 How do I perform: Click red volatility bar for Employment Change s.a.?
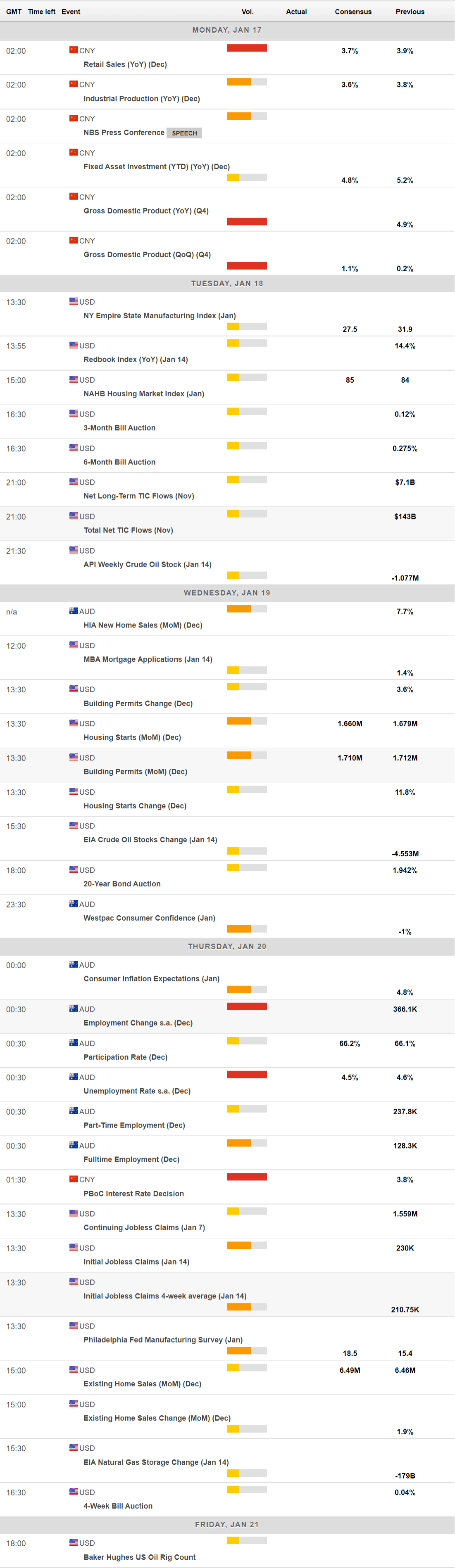click(247, 1006)
